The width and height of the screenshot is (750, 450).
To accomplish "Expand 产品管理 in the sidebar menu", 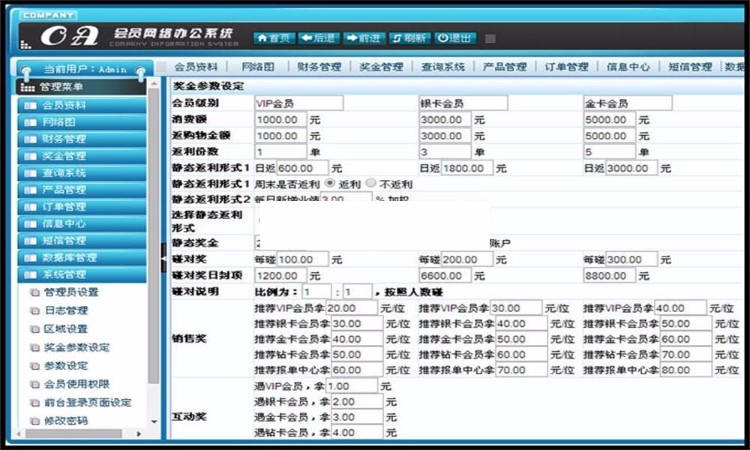I will coord(82,190).
